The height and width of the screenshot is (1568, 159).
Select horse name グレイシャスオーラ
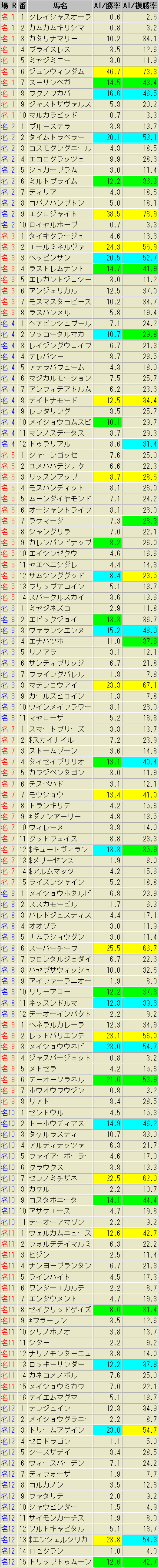tap(60, 17)
